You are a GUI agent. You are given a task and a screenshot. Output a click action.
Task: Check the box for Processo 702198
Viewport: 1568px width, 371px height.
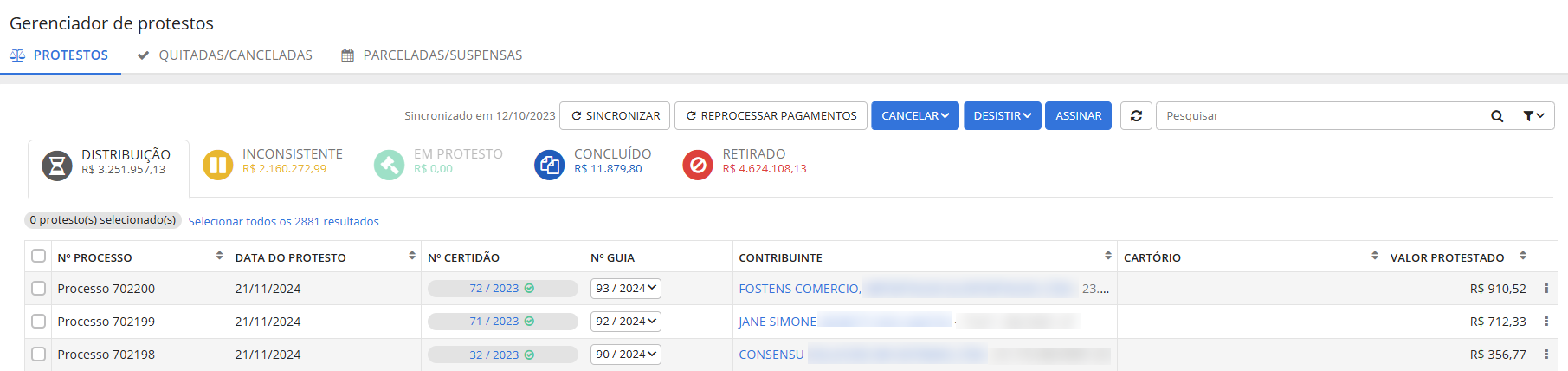tap(38, 355)
